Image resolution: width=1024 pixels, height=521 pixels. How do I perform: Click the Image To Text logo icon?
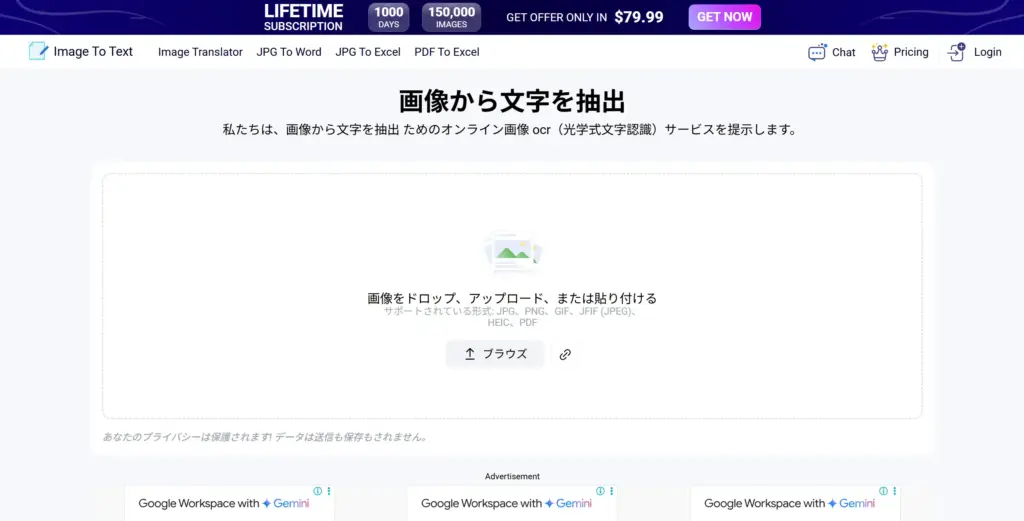(x=38, y=51)
